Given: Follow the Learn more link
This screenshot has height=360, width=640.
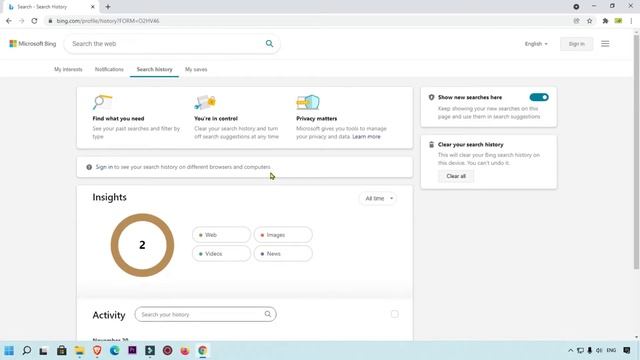Looking at the screenshot, I should click(x=366, y=137).
